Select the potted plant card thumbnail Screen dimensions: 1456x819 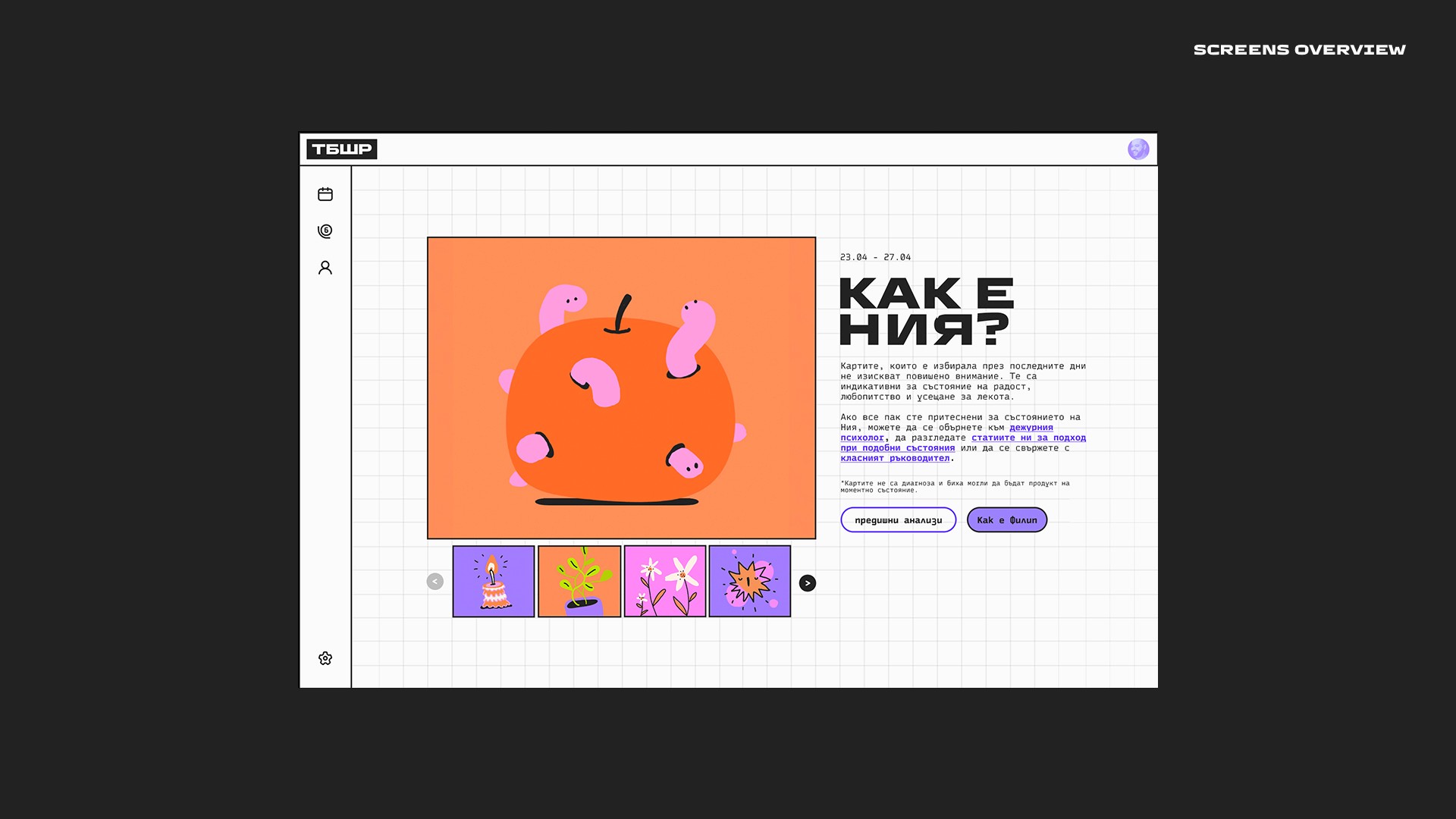click(579, 582)
